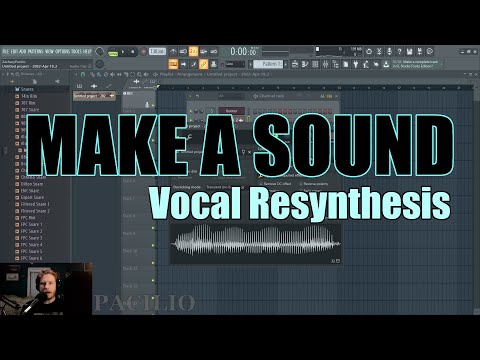Click the step editing arrow icon
Image resolution: width=480 pixels, height=360 pixels.
coord(183,64)
